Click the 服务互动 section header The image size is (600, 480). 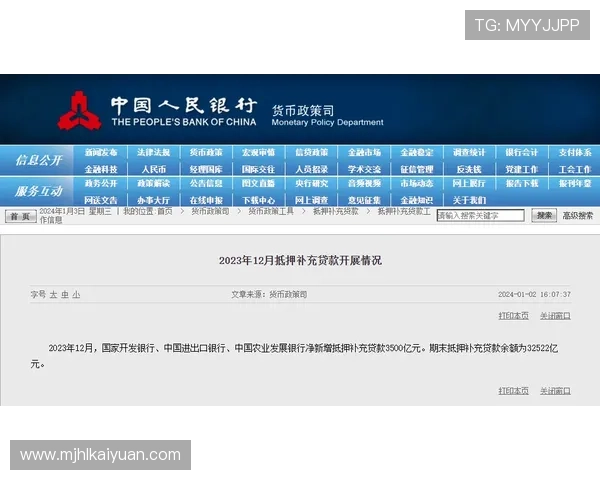pyautogui.click(x=38, y=191)
